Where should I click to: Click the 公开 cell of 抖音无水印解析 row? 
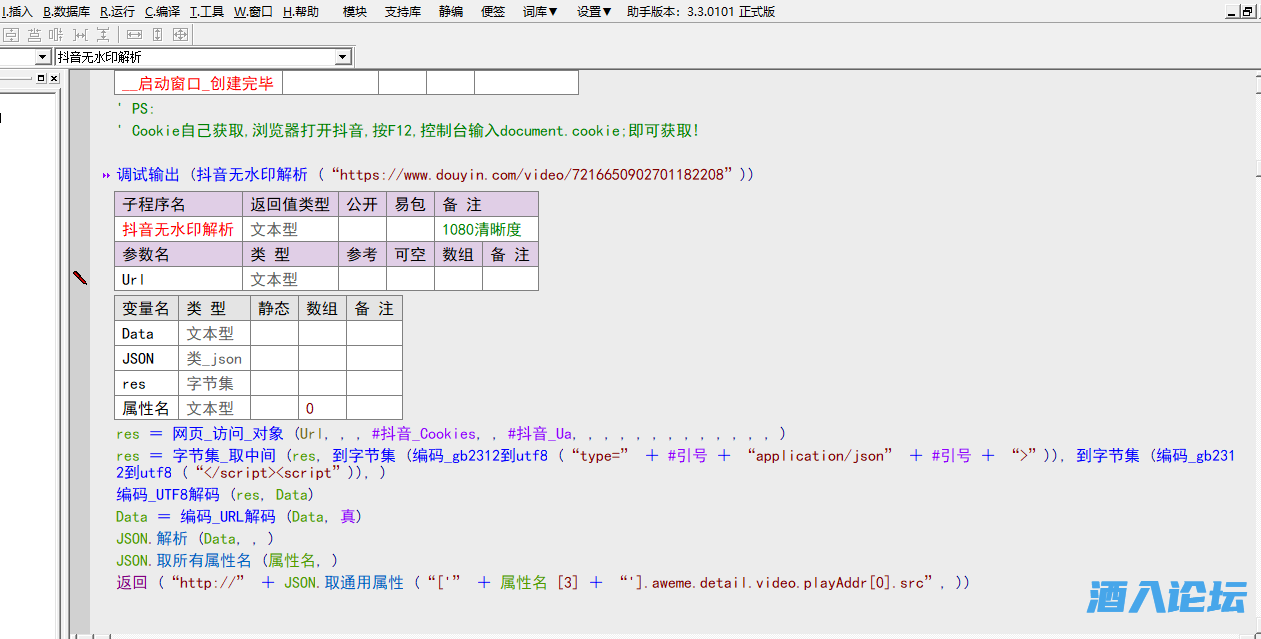pyautogui.click(x=362, y=229)
